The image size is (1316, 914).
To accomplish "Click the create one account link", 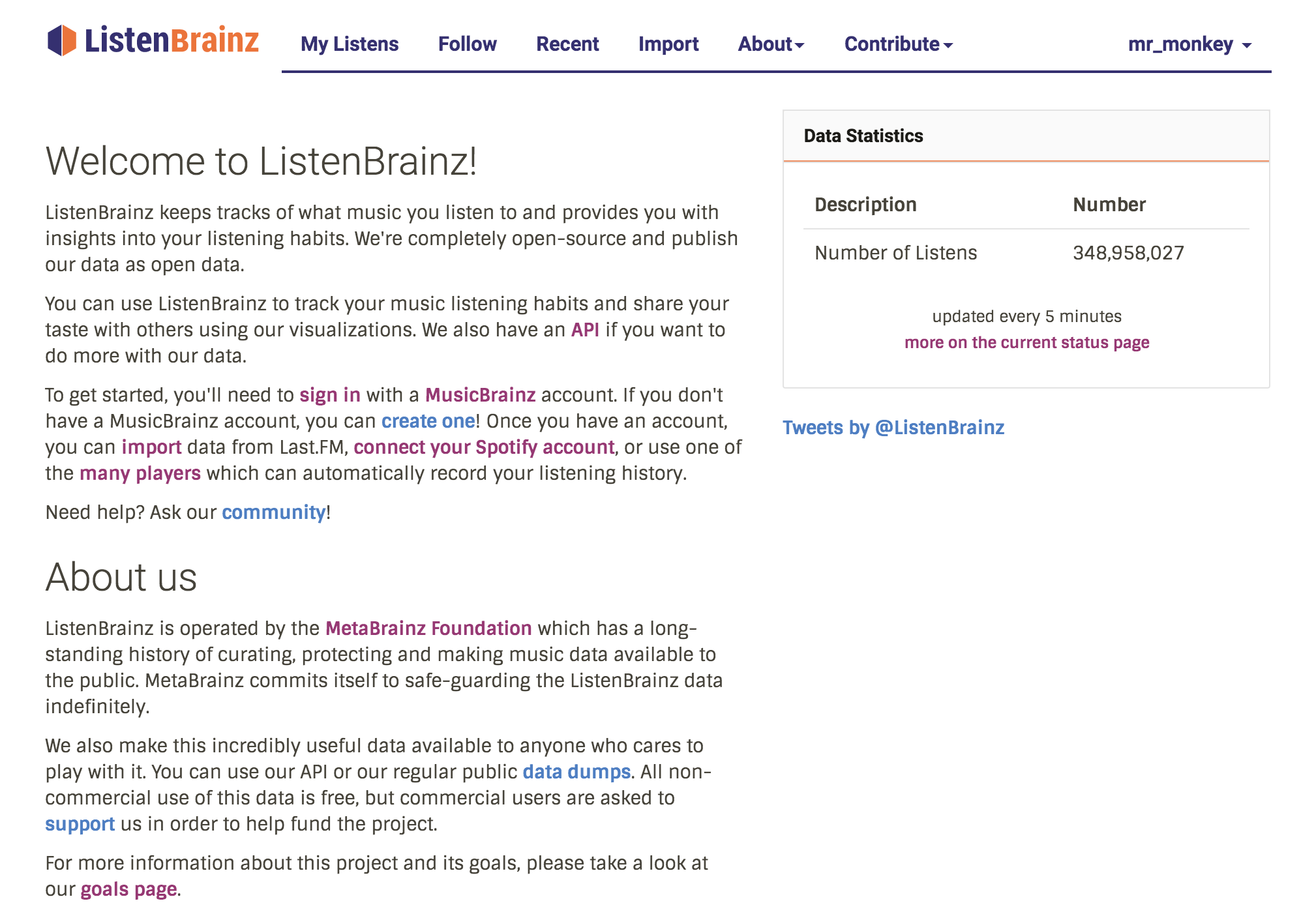I will [428, 421].
